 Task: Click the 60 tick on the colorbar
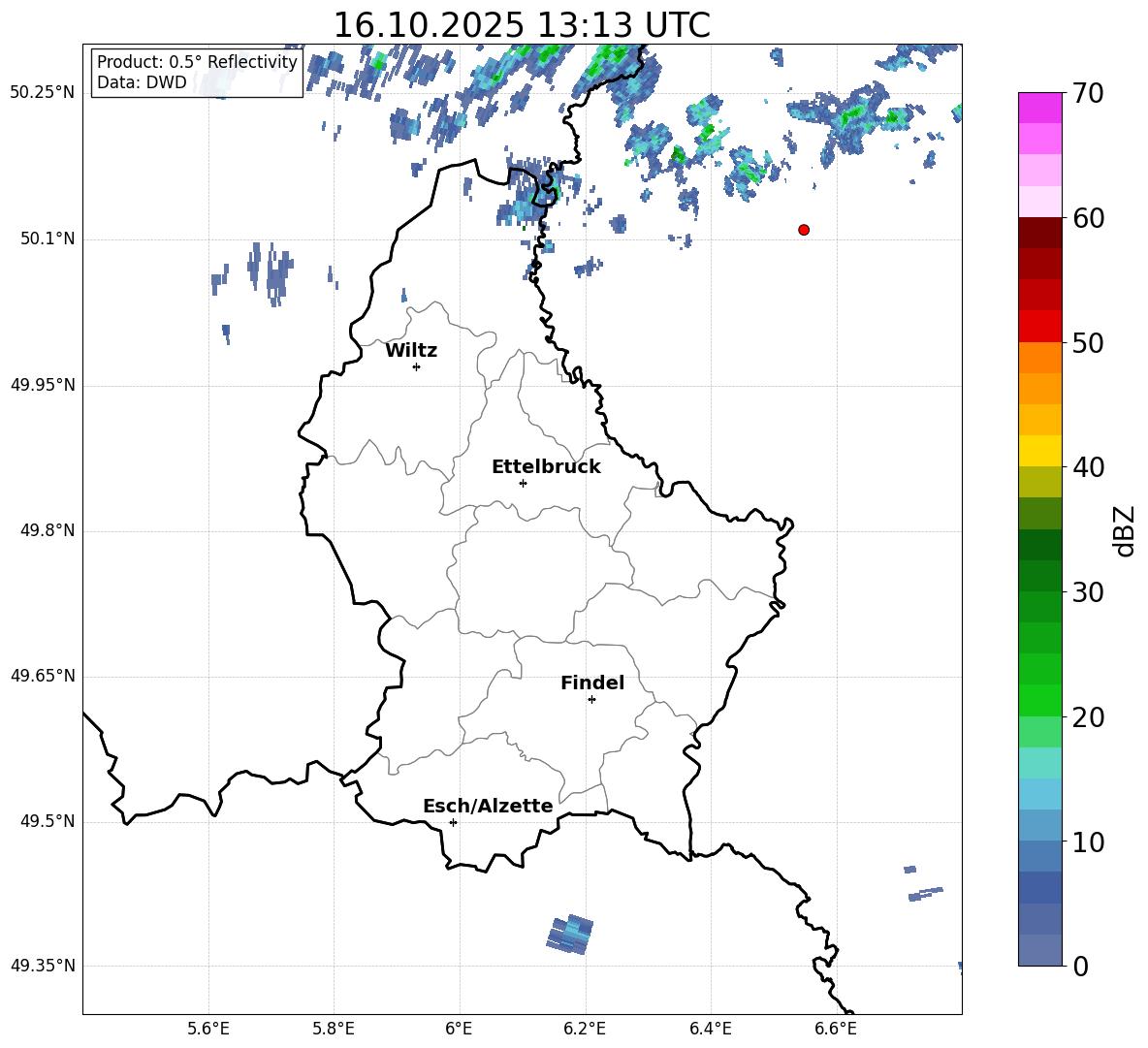[x=1088, y=218]
